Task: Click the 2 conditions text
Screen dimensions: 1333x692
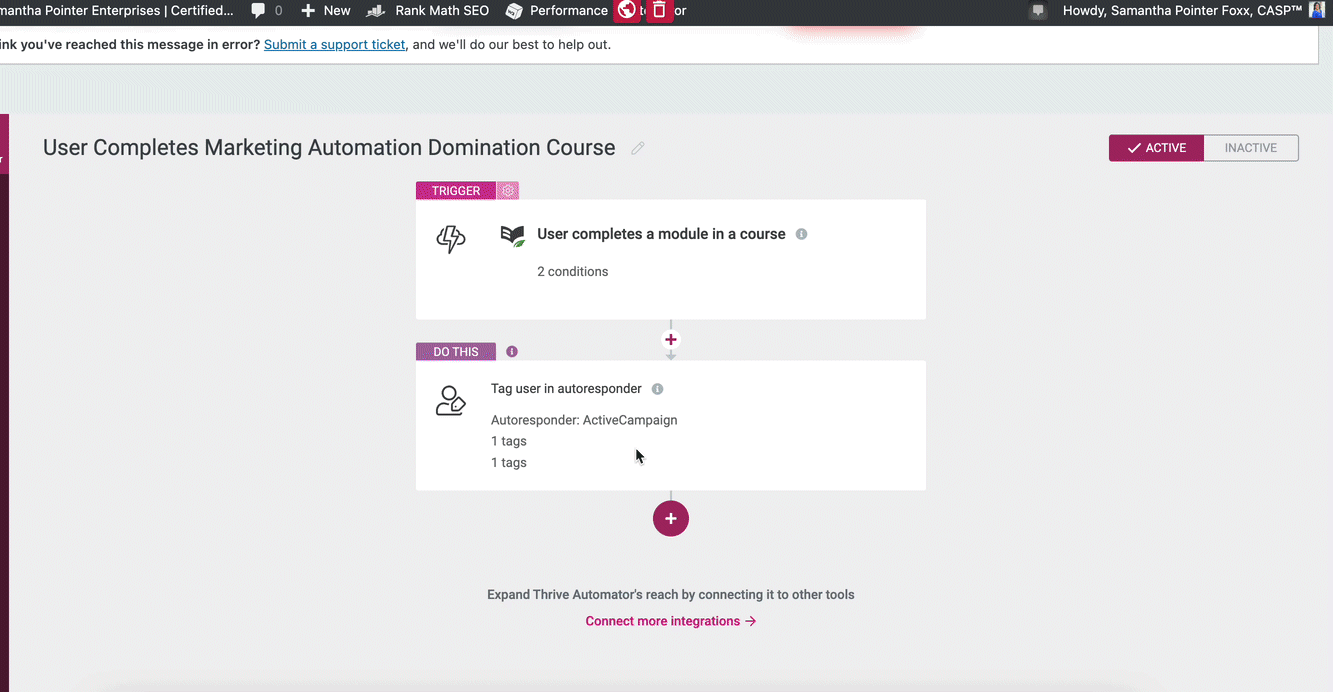Action: point(572,271)
